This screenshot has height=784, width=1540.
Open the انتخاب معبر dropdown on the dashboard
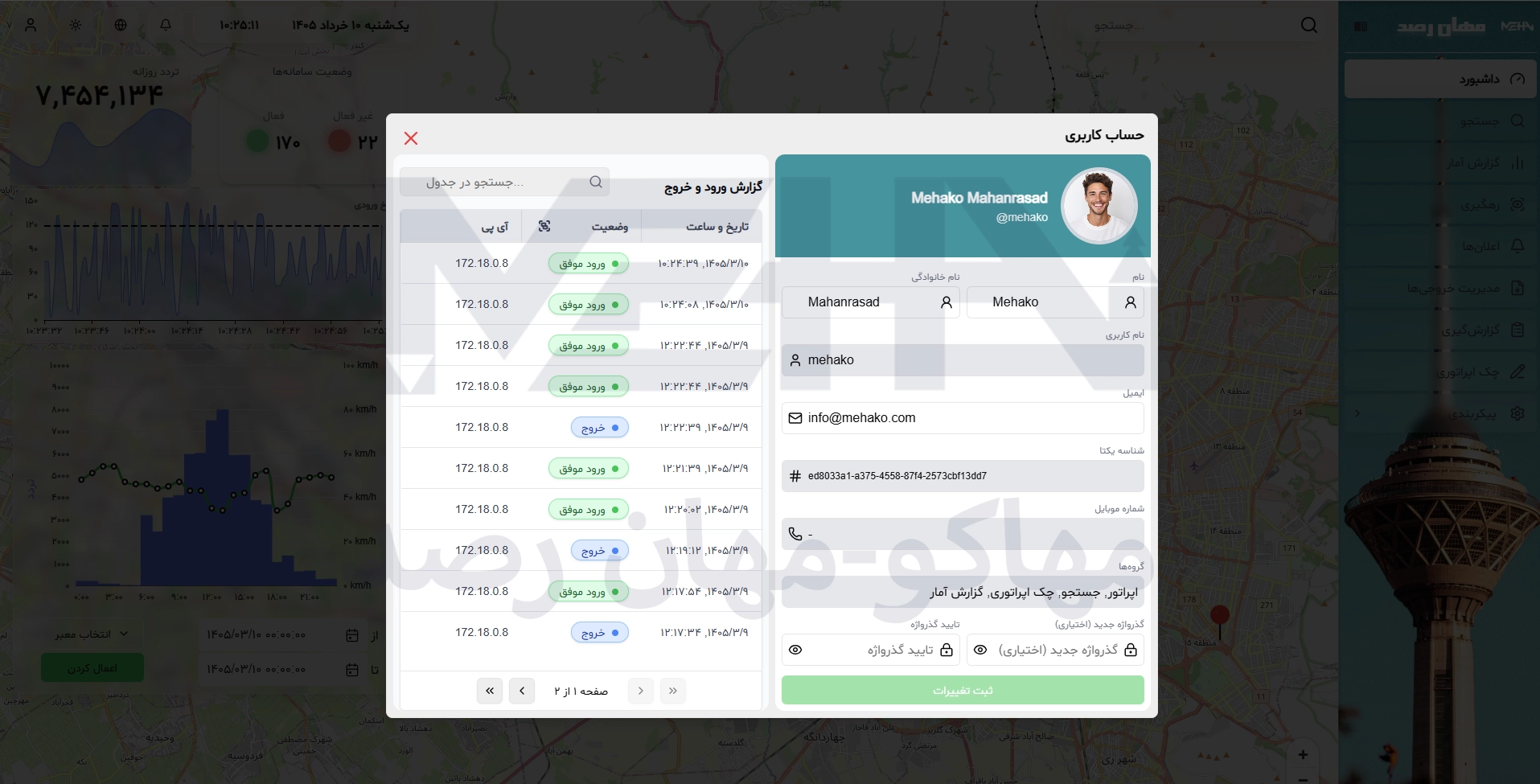91,634
